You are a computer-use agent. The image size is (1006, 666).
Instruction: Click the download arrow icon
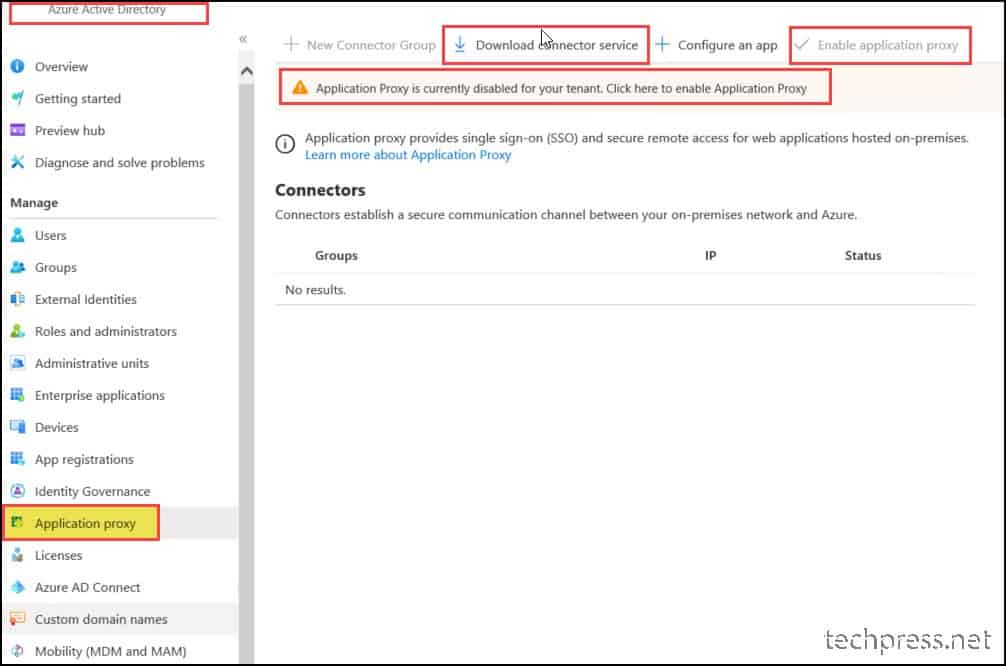click(459, 44)
